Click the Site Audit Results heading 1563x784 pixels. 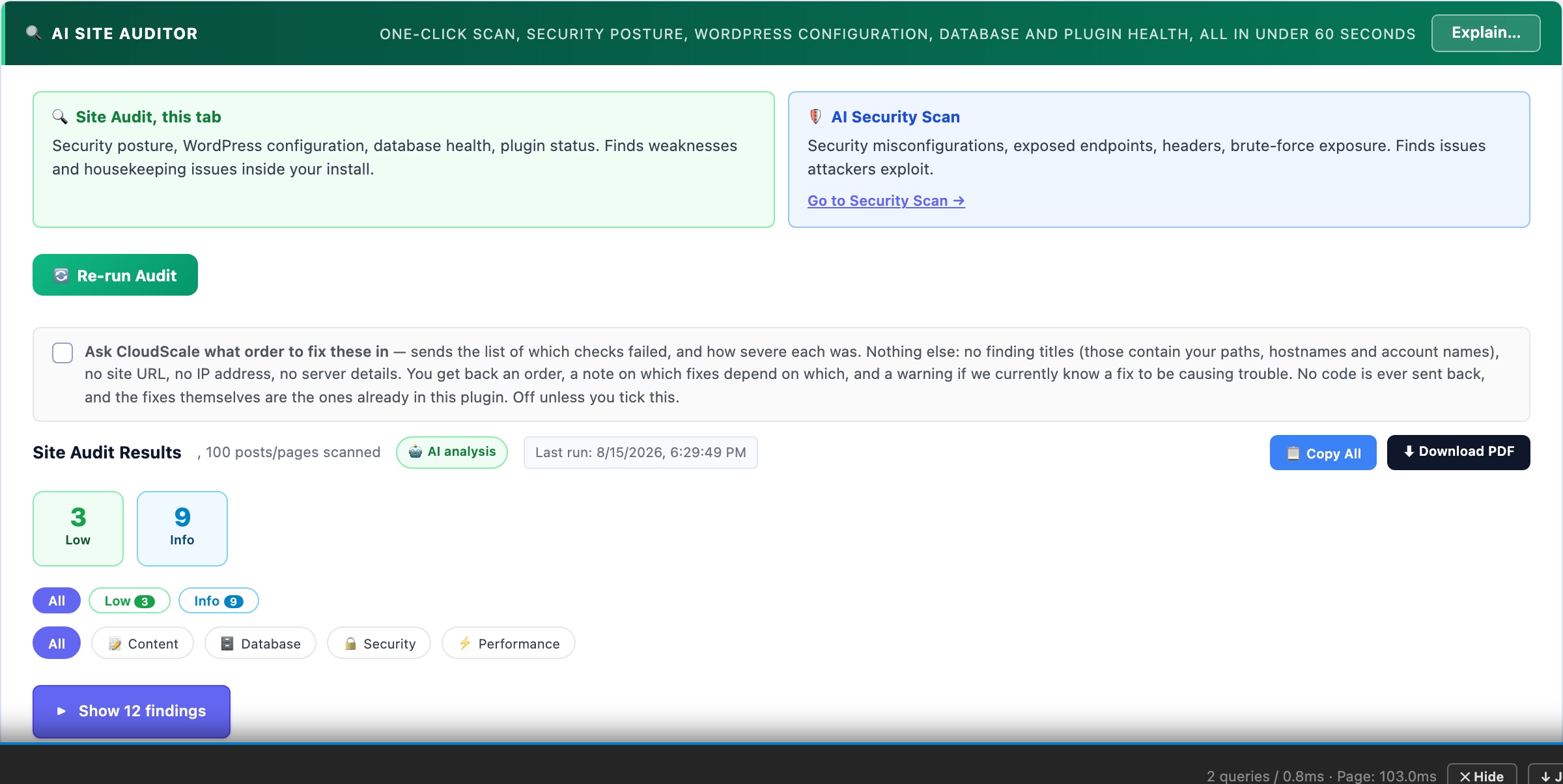point(107,453)
